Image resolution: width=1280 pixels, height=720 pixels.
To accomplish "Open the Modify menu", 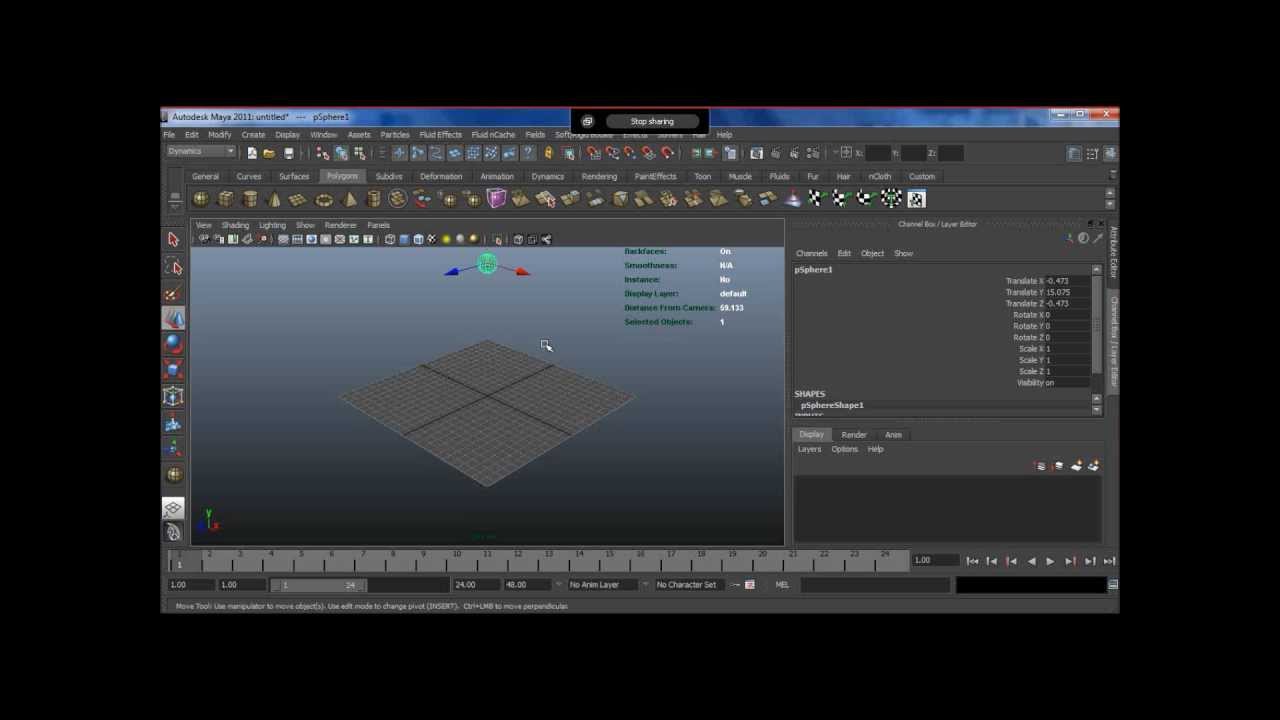I will 219,135.
